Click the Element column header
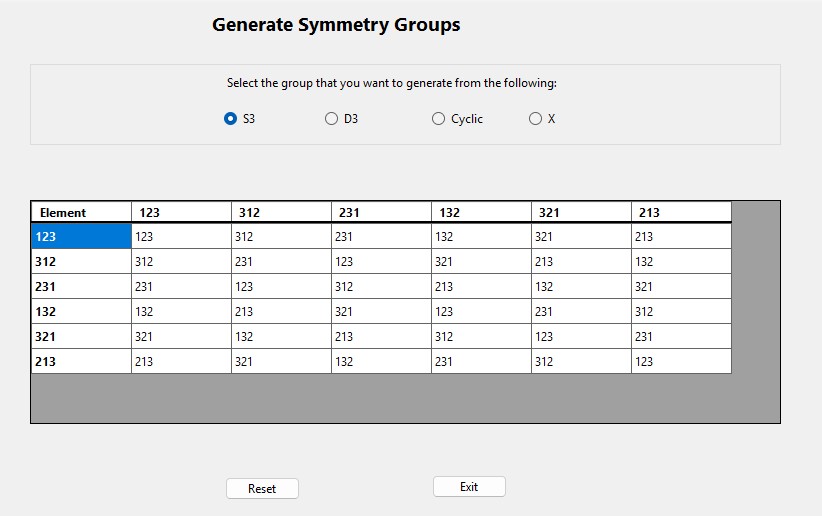 click(x=81, y=212)
